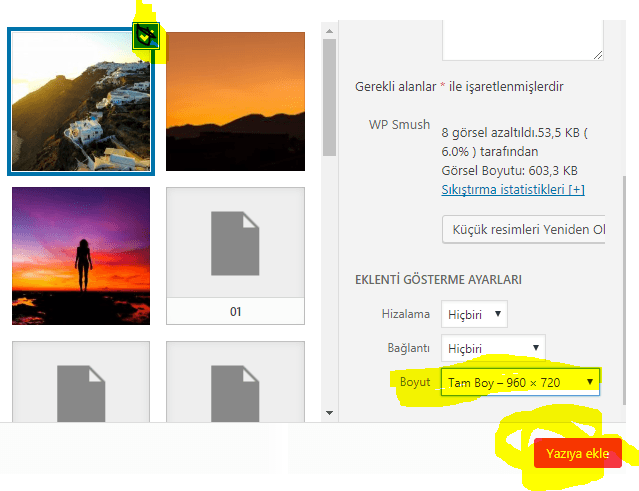Click the text area resize handle
Image resolution: width=639 pixels, height=491 pixels.
(598, 54)
